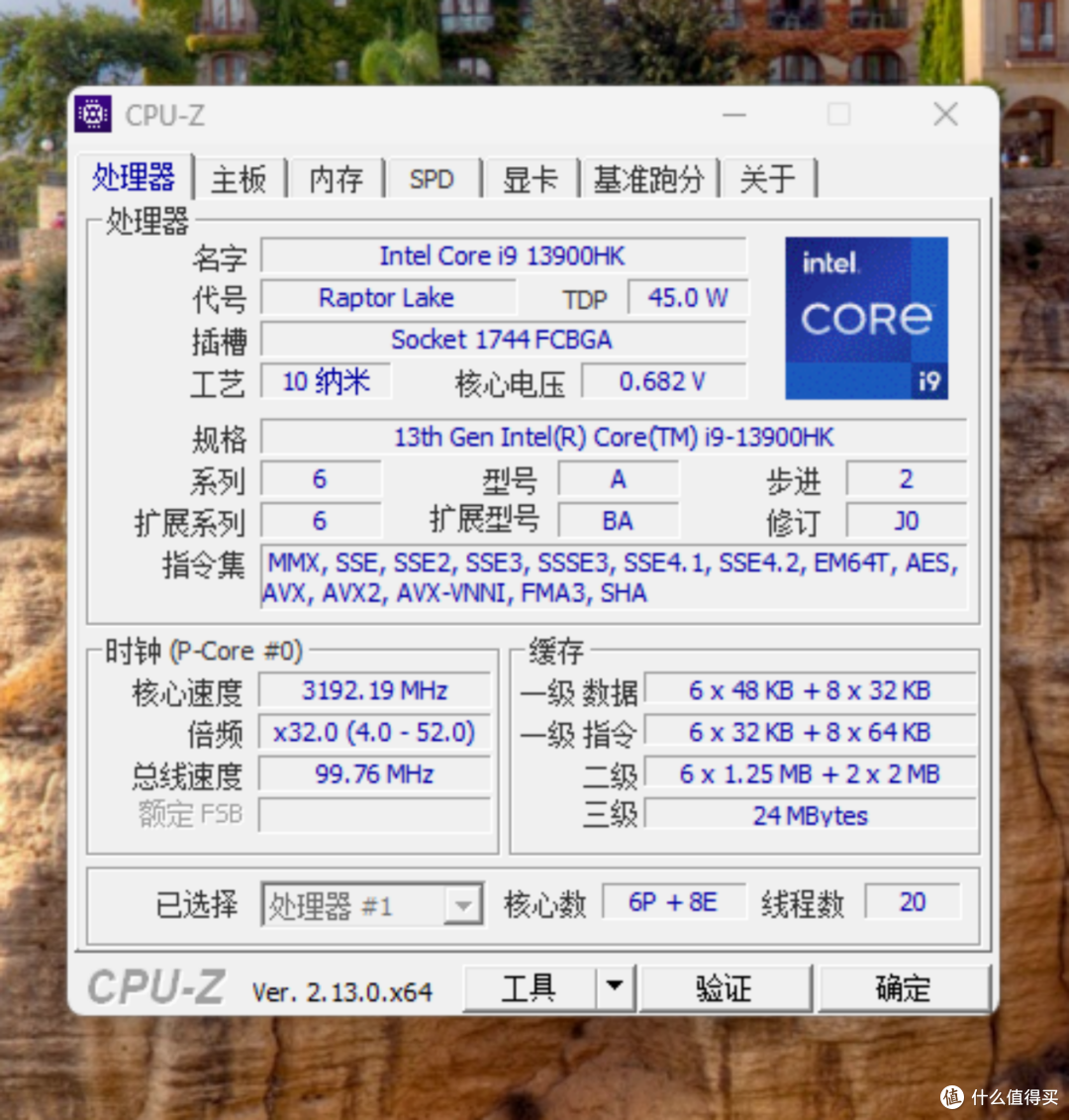Viewport: 1069px width, 1120px height.
Task: Click the L2 cache value 6 x 1.25 MB
Action: pos(810,774)
